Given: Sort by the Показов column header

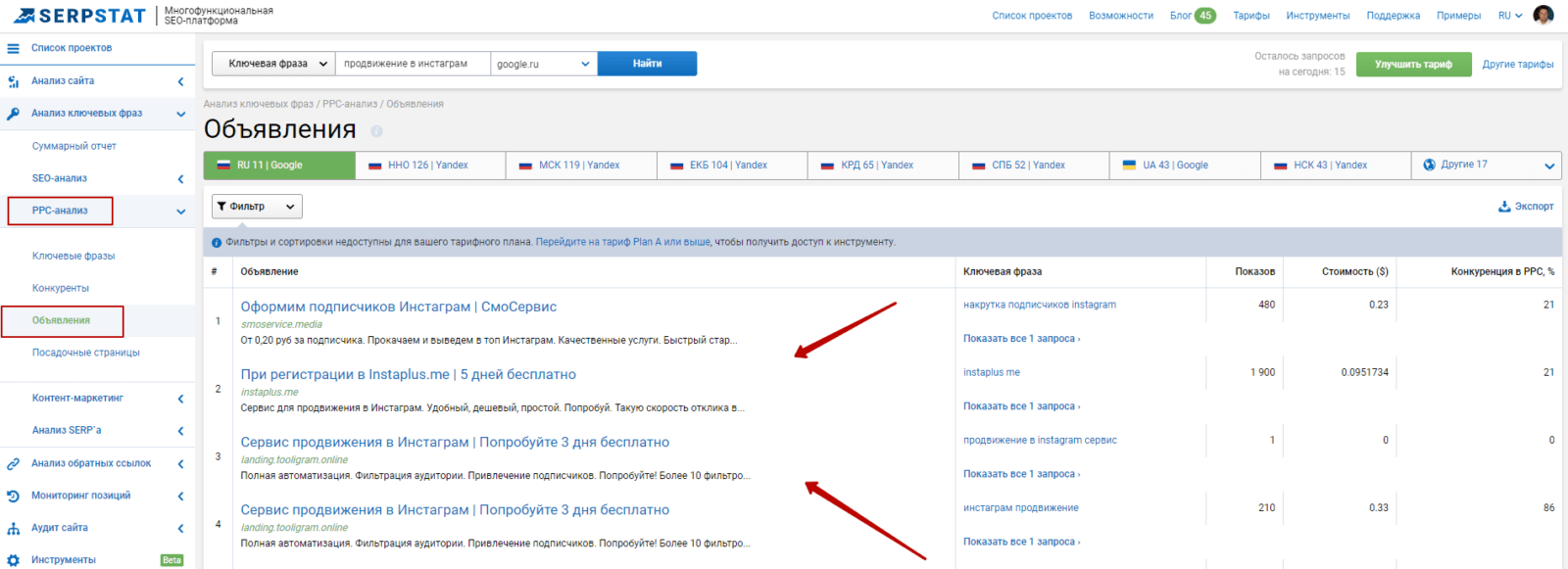Looking at the screenshot, I should point(1254,271).
